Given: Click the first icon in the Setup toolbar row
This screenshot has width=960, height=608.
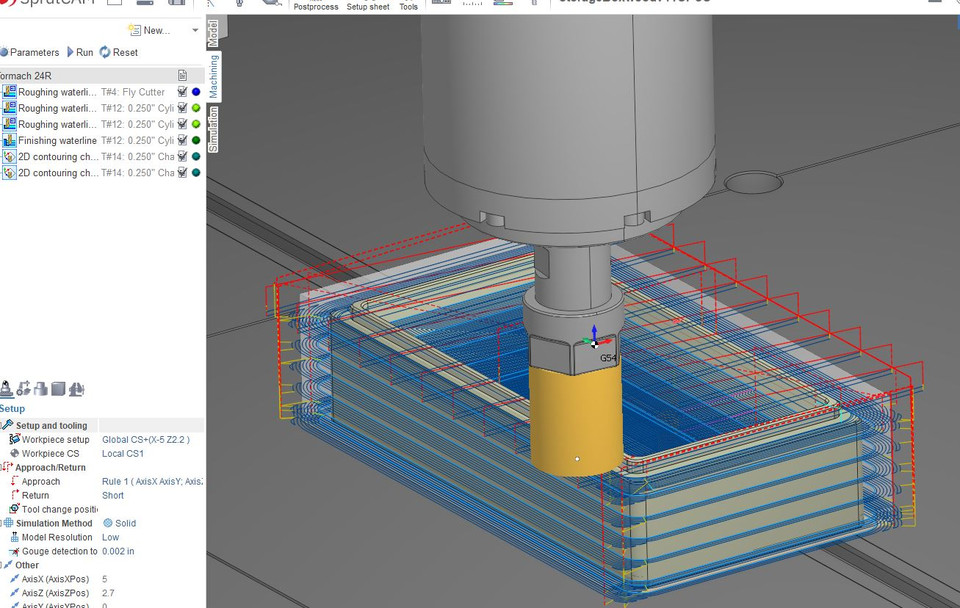Looking at the screenshot, I should (5, 389).
